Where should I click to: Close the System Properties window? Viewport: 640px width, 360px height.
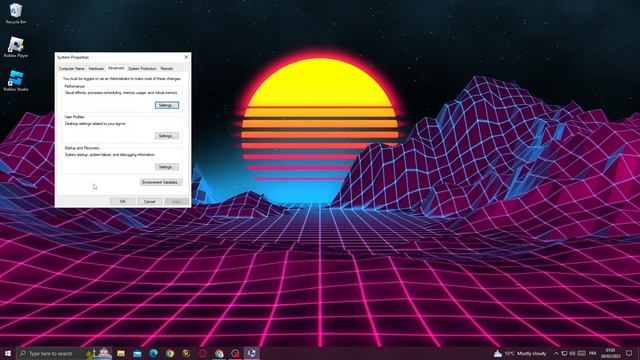point(186,57)
